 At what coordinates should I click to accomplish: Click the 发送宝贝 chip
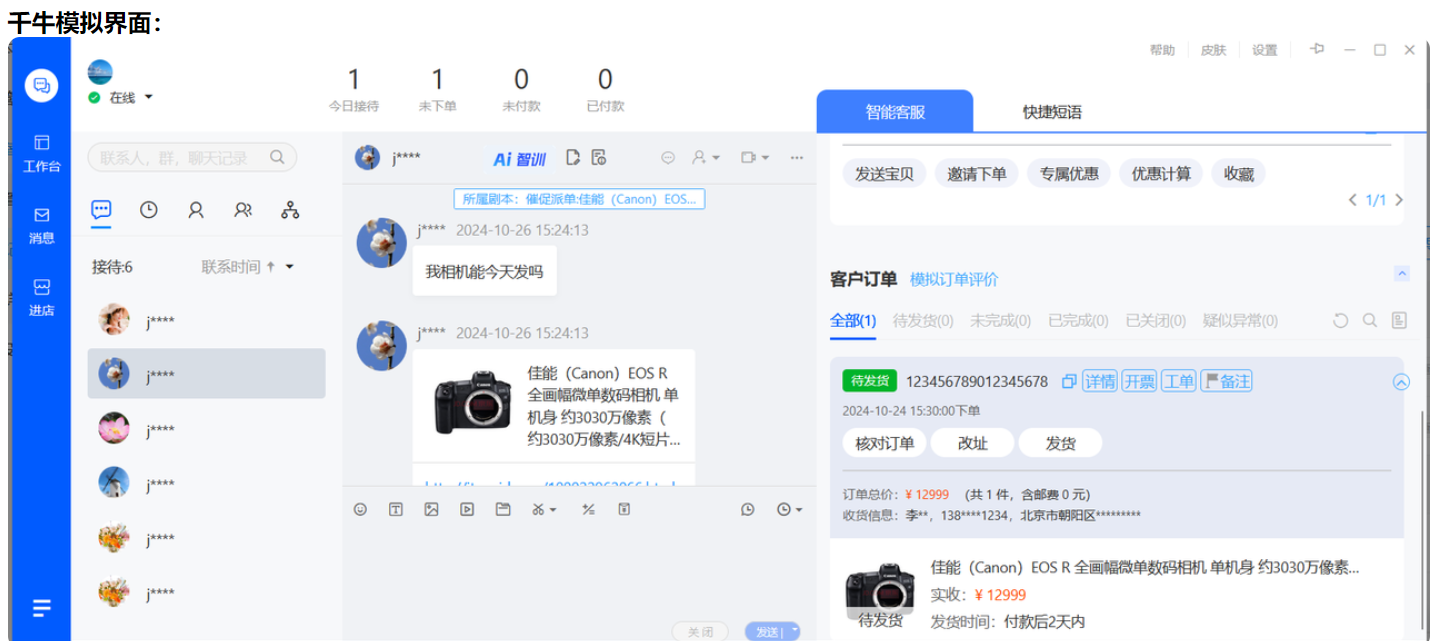click(x=884, y=173)
